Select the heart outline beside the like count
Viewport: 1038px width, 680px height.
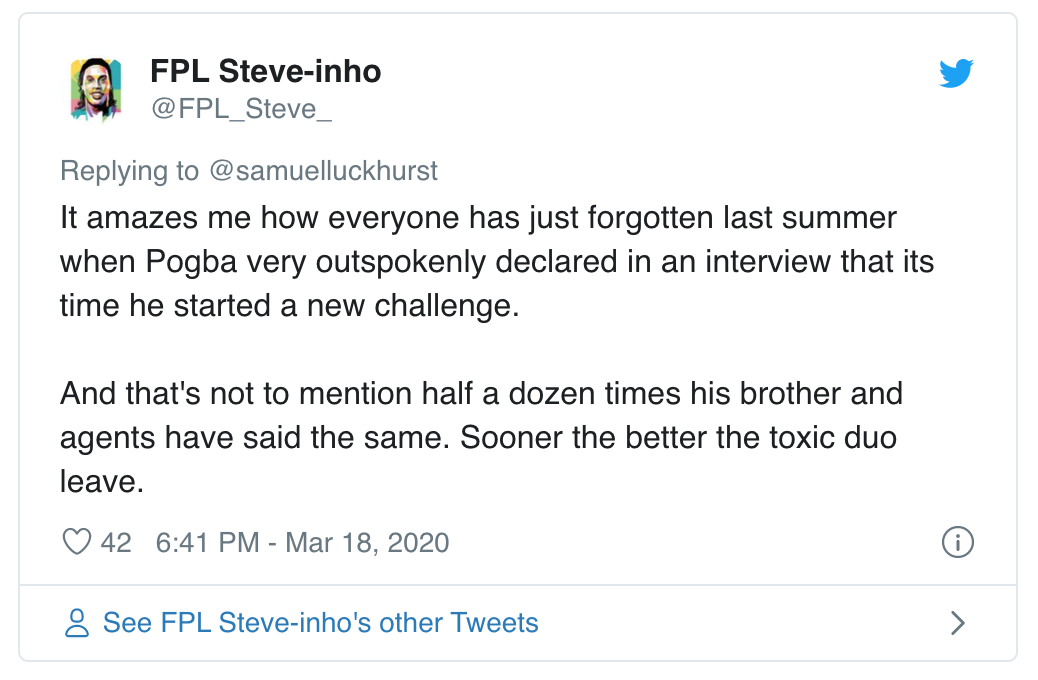point(79,541)
